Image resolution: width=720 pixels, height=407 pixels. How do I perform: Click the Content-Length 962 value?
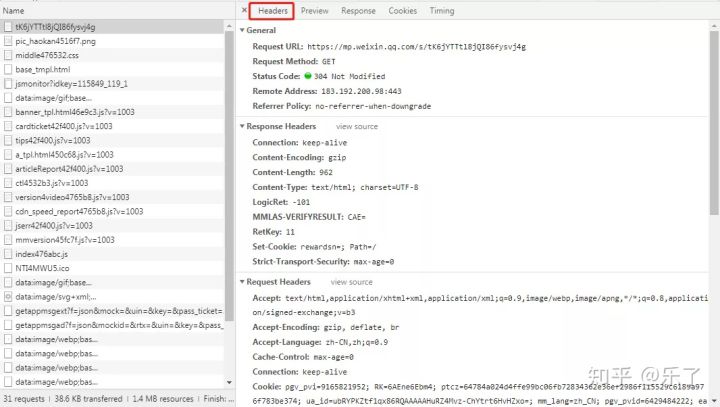pos(326,173)
